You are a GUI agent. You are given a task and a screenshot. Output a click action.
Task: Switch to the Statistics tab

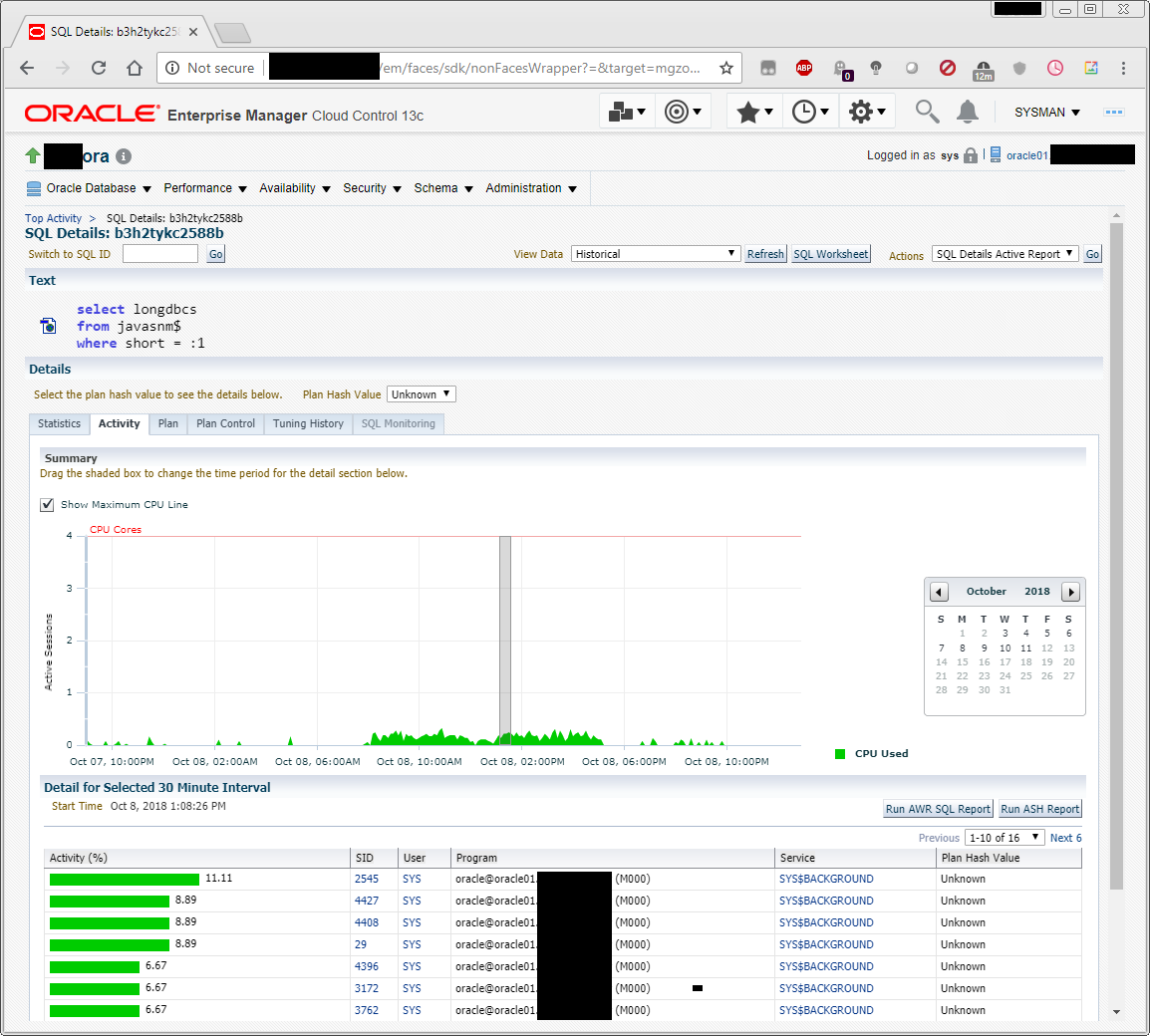pos(59,424)
